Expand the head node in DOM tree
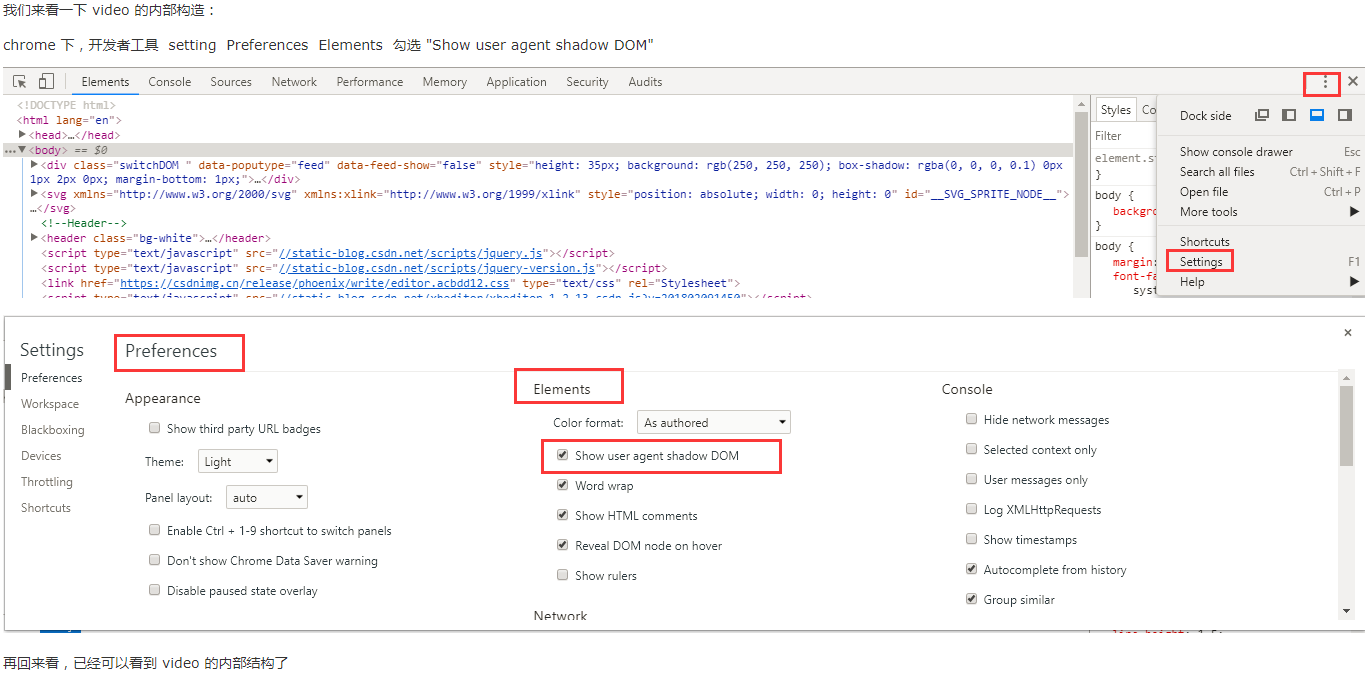The width and height of the screenshot is (1365, 673). 23,135
